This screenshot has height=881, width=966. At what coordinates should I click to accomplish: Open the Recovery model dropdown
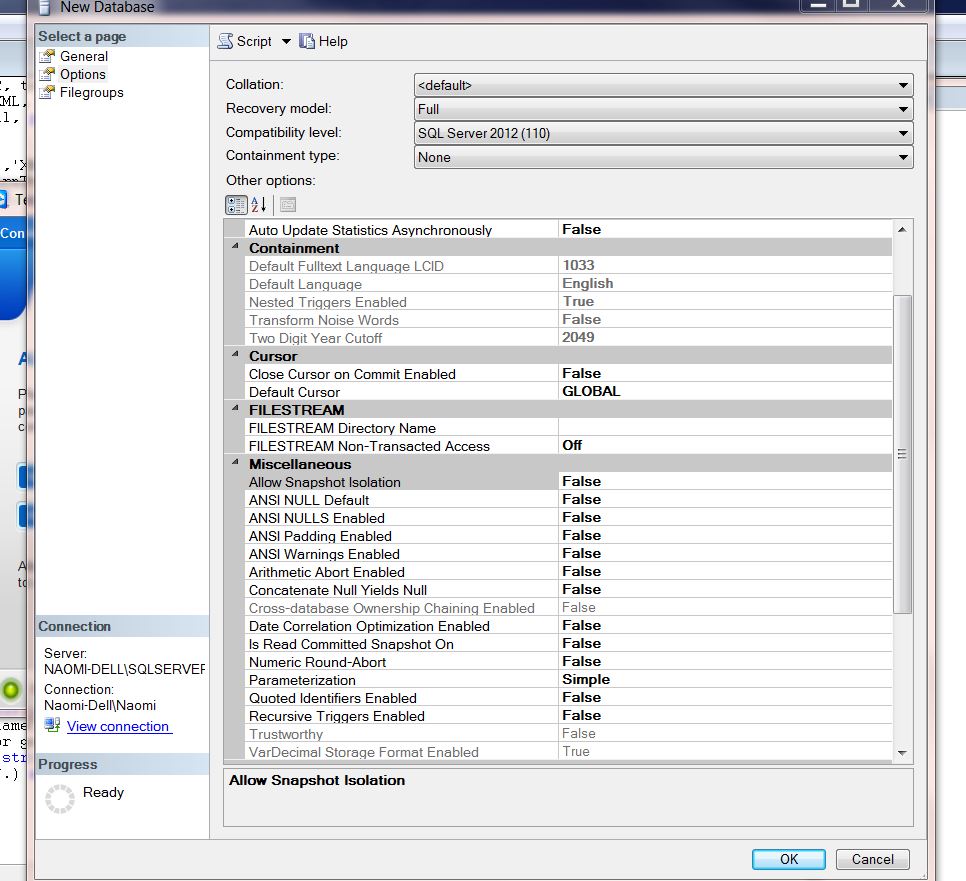(x=903, y=109)
